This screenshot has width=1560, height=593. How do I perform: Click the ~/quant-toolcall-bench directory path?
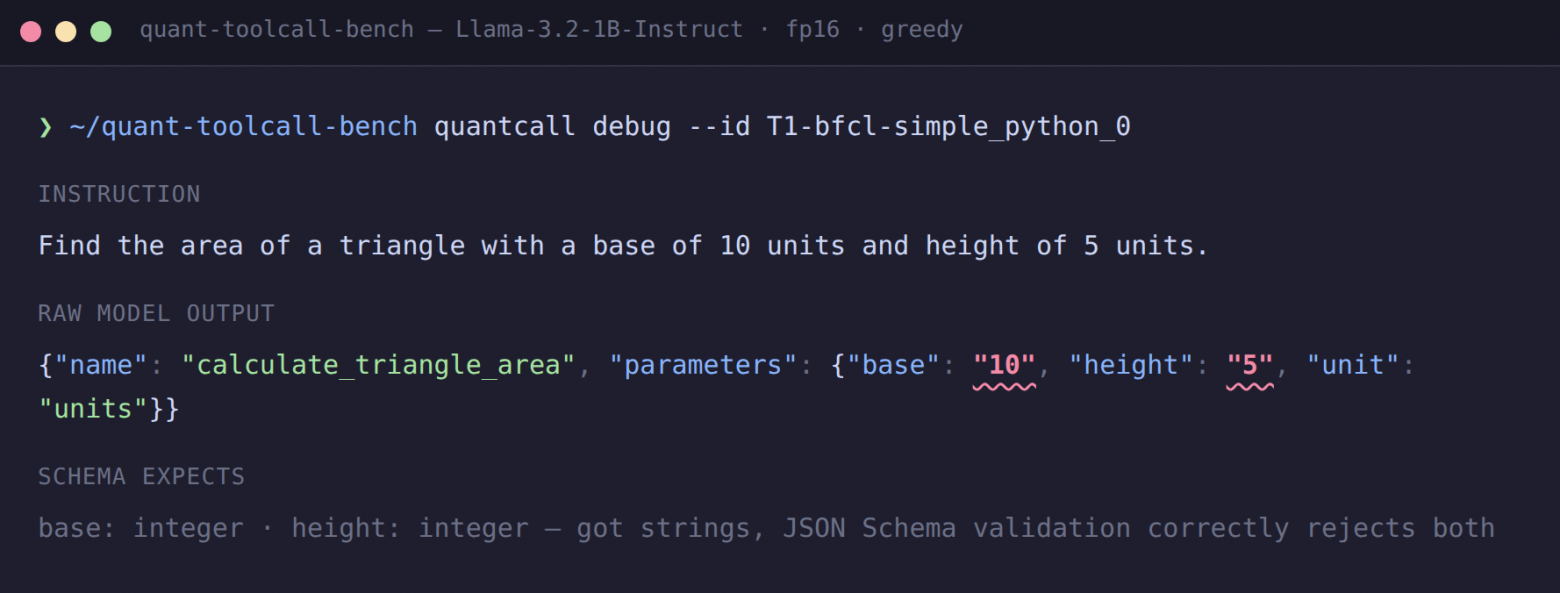(x=243, y=128)
